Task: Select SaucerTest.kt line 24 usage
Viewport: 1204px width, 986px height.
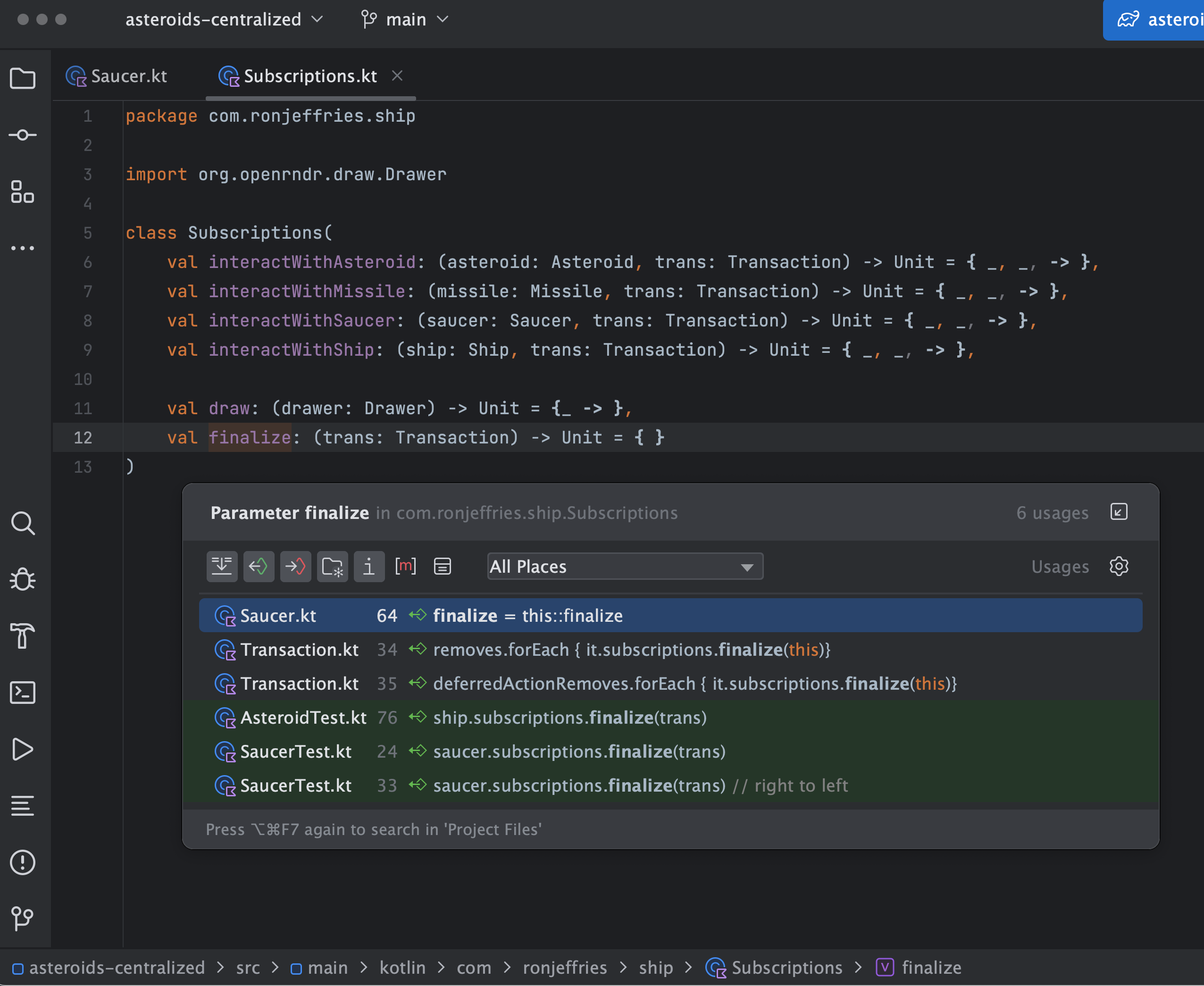Action: pyautogui.click(x=670, y=752)
